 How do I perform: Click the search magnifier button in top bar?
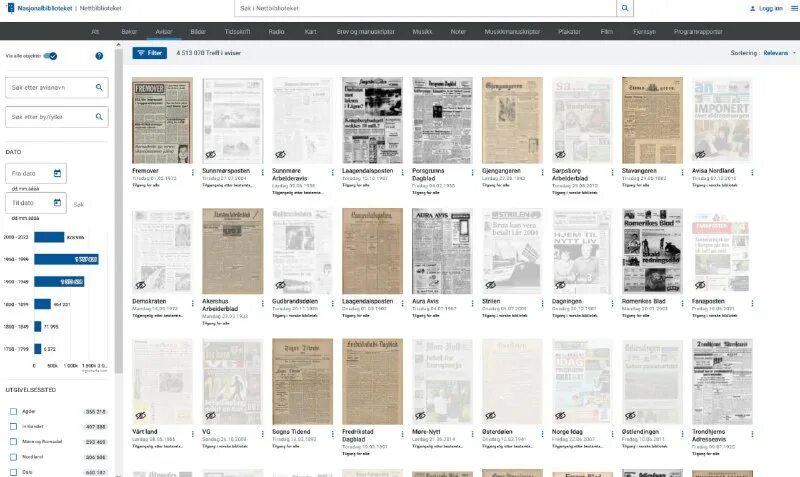[624, 8]
